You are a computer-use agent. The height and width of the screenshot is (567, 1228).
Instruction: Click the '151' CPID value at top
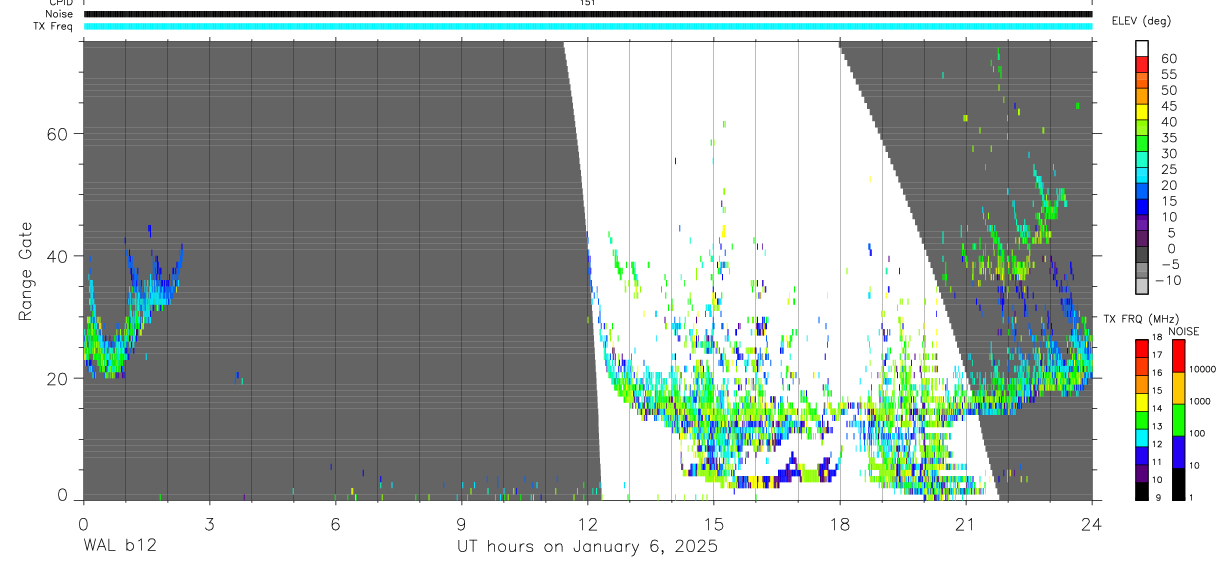[588, 3]
